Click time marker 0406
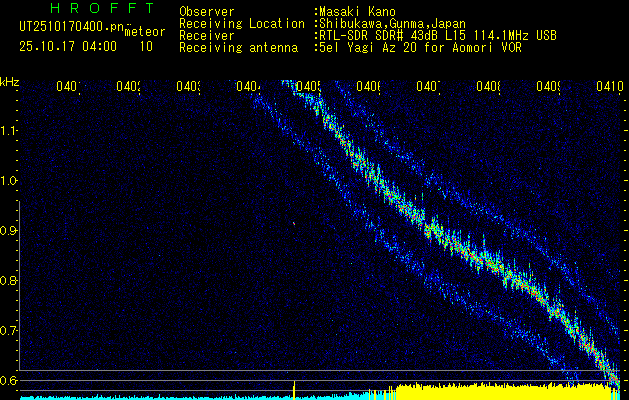The image size is (629, 400). pyautogui.click(x=369, y=86)
